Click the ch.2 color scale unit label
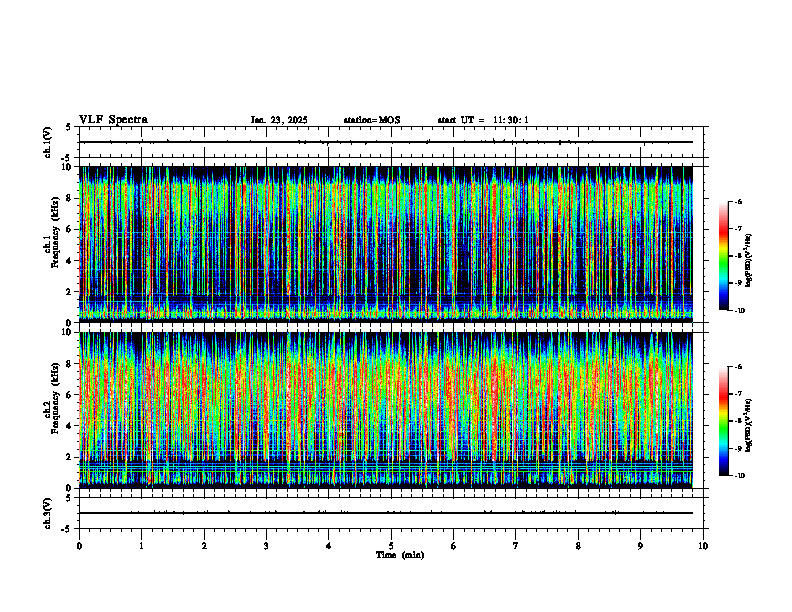The width and height of the screenshot is (792, 612). tap(749, 426)
